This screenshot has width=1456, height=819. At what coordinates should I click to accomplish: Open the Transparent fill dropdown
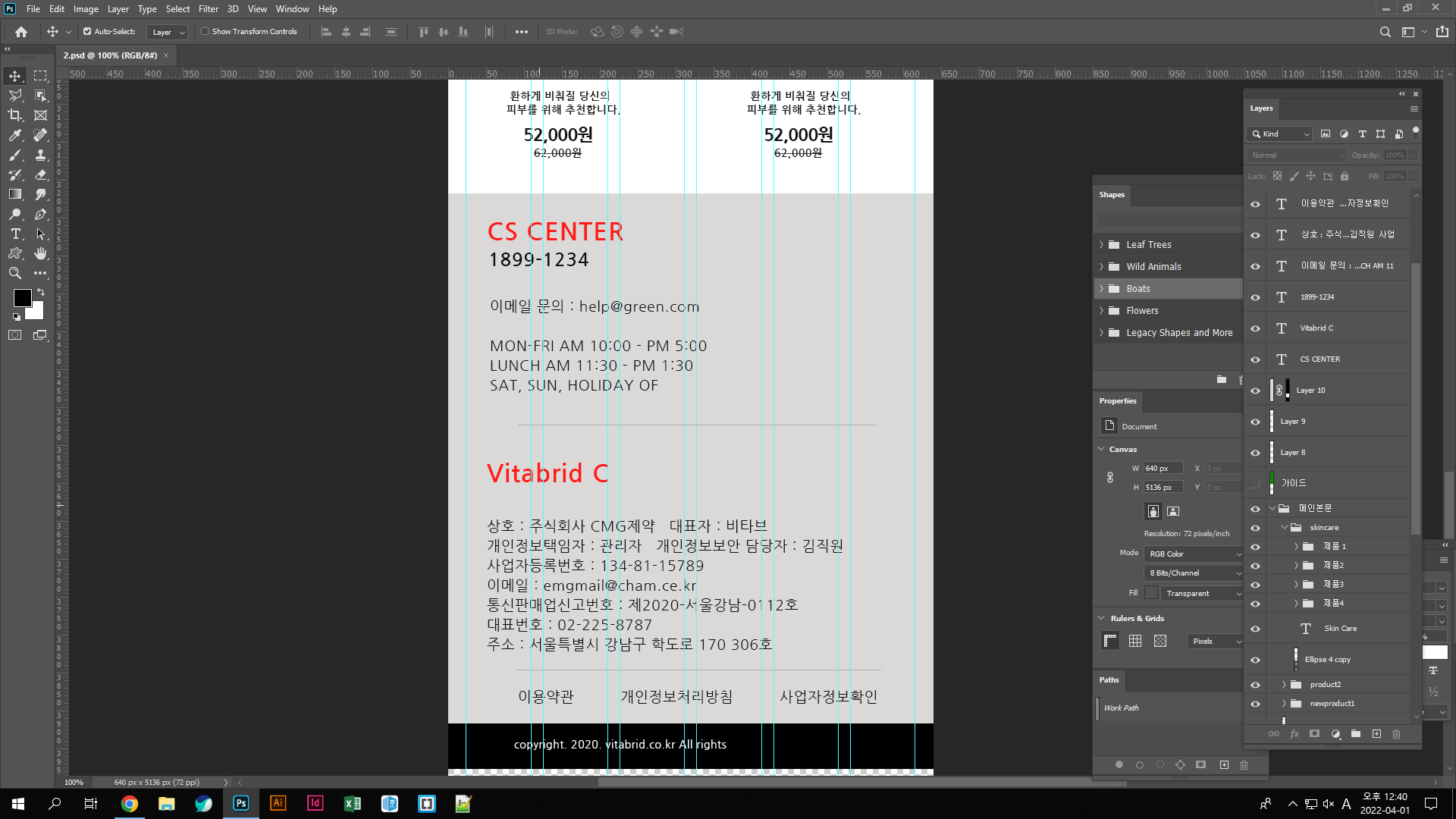[1203, 594]
